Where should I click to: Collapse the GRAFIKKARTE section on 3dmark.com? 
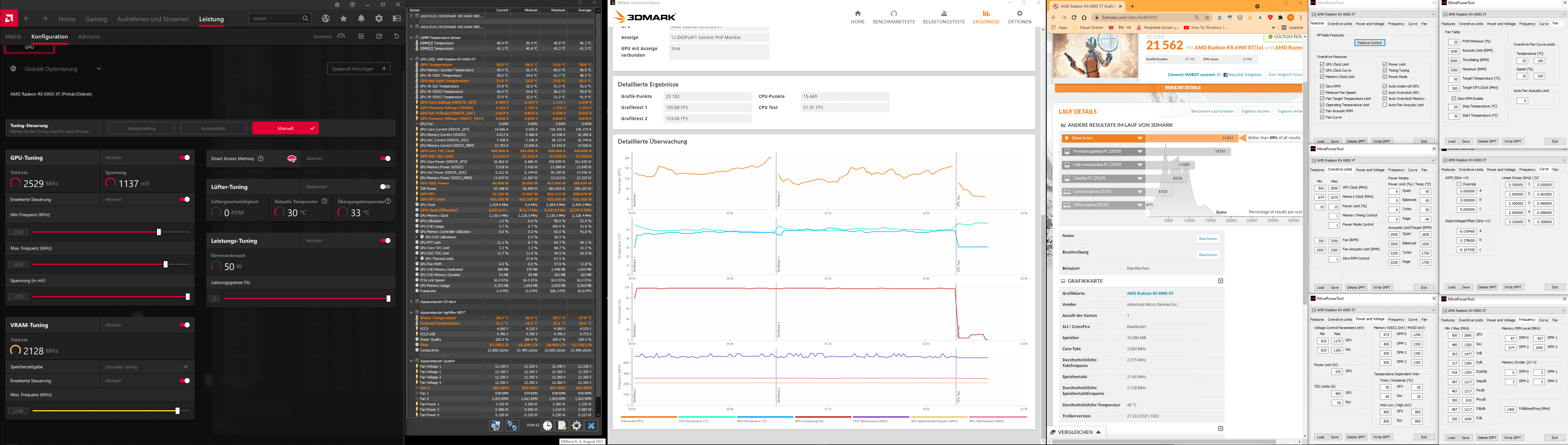1220,281
